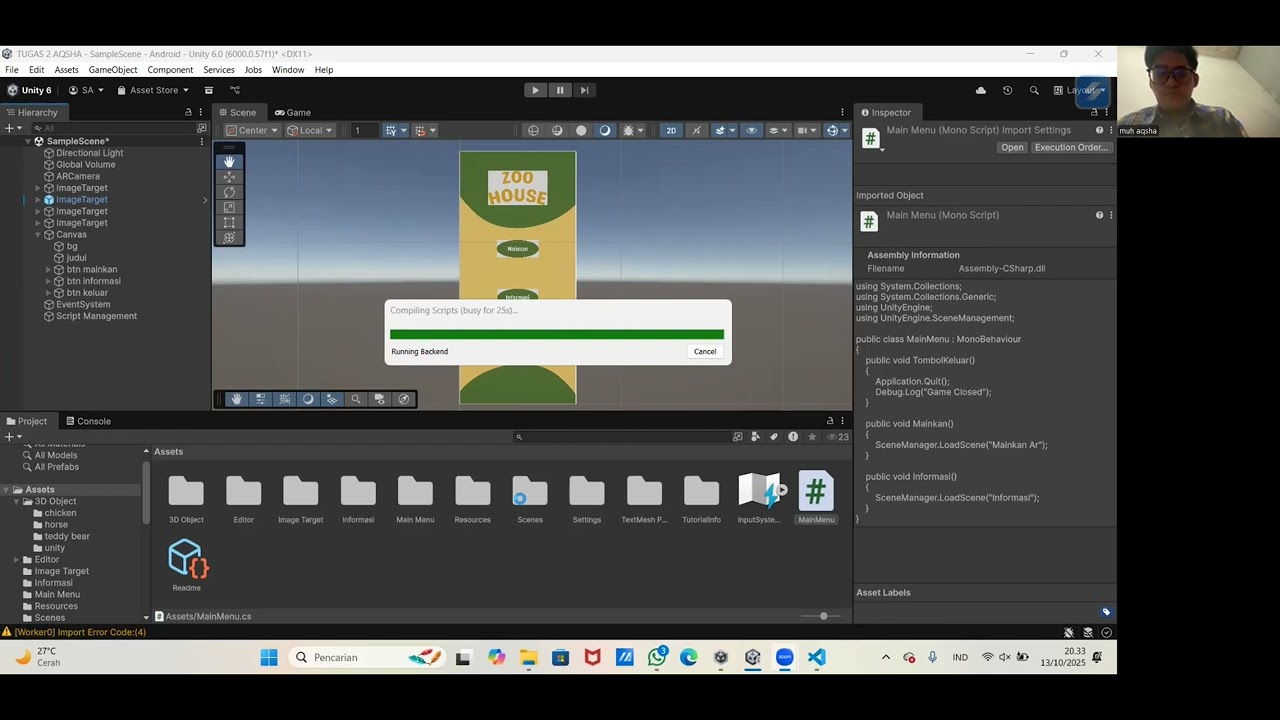Open the Scenes folder in Assets grid
Image resolution: width=1280 pixels, height=720 pixels.
pyautogui.click(x=530, y=497)
